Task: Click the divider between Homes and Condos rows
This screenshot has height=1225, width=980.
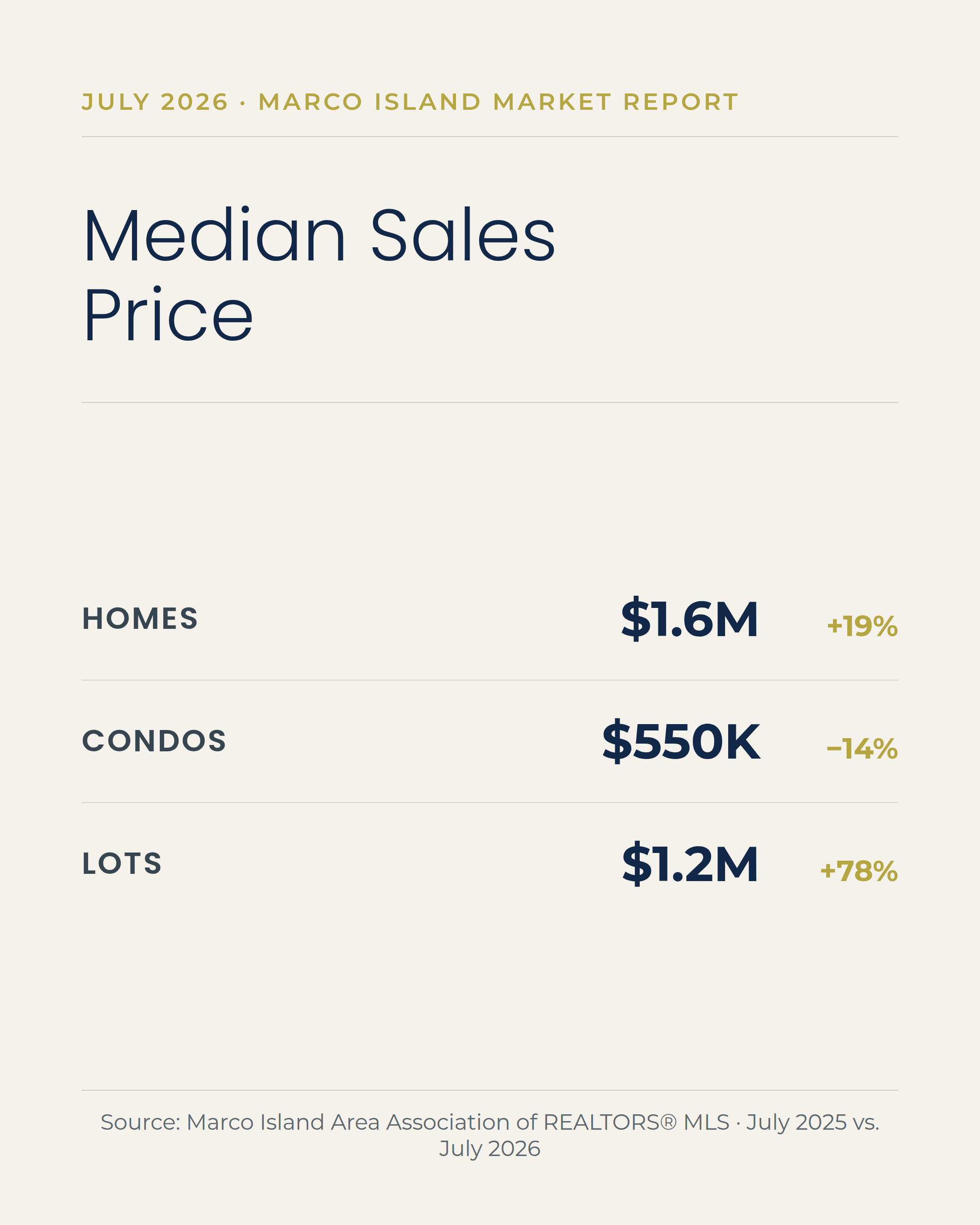Action: click(x=490, y=680)
